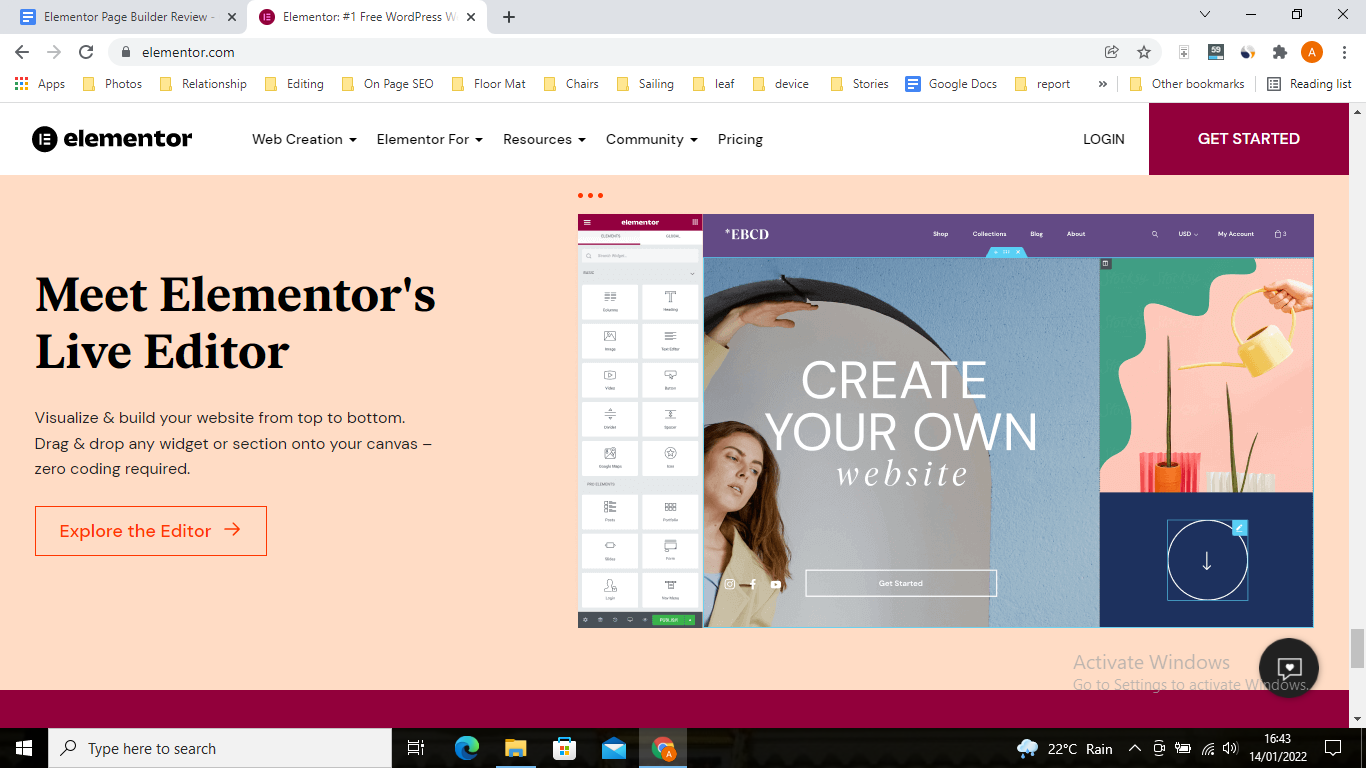
Task: Launch Microsoft Edge from the taskbar
Action: pyautogui.click(x=466, y=748)
